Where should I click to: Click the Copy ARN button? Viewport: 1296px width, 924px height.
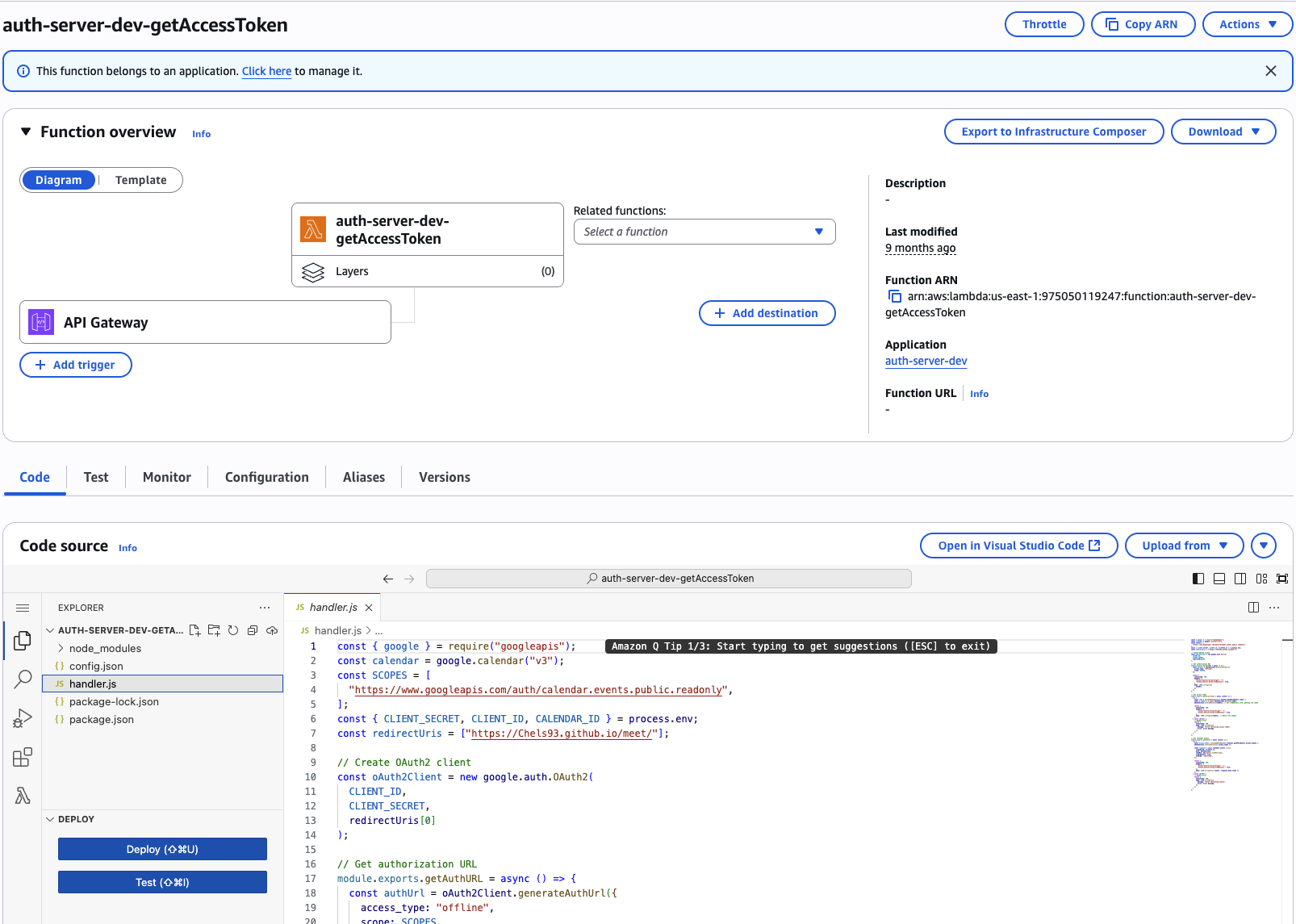pos(1143,24)
